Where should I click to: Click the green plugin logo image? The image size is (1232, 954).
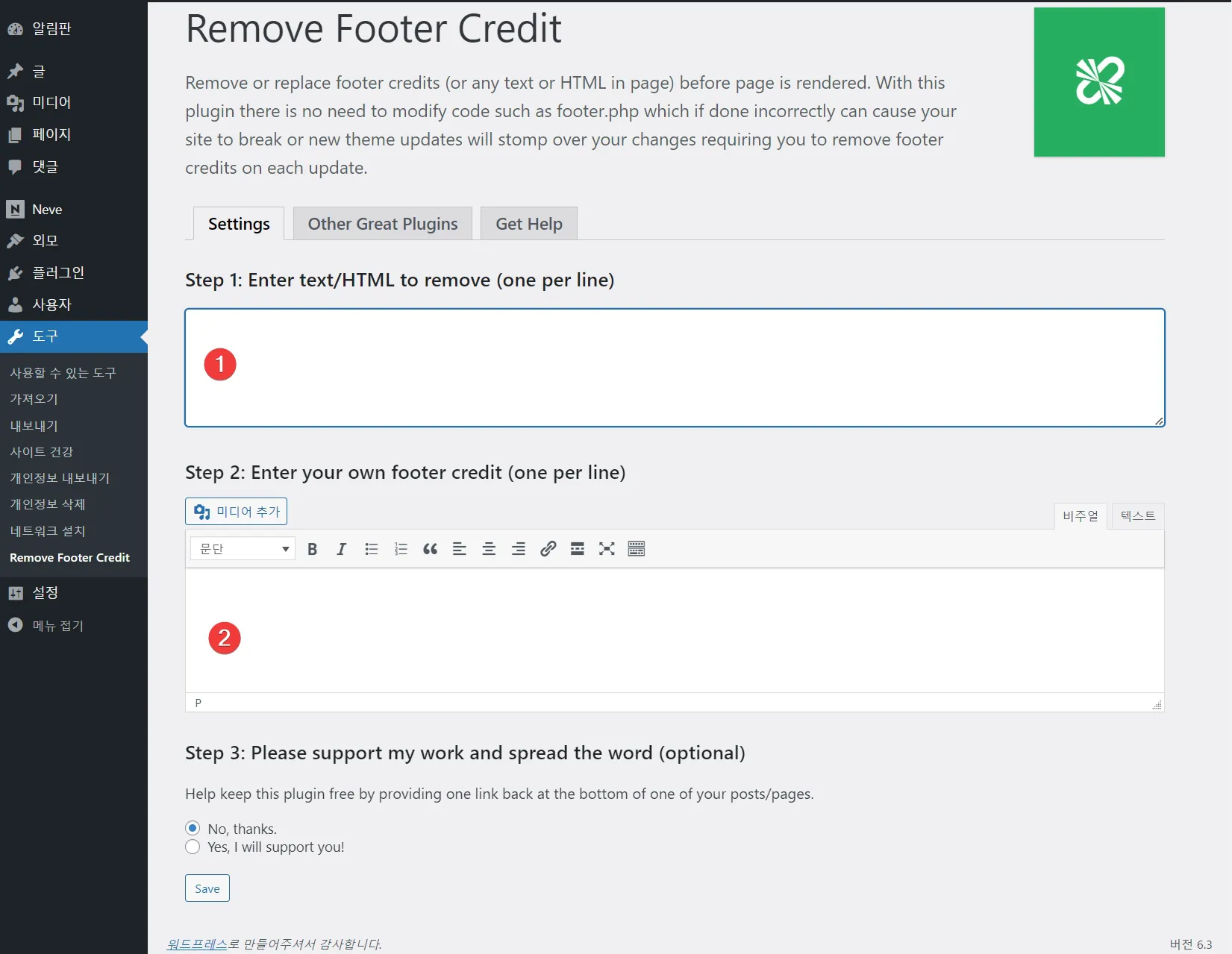pos(1099,82)
